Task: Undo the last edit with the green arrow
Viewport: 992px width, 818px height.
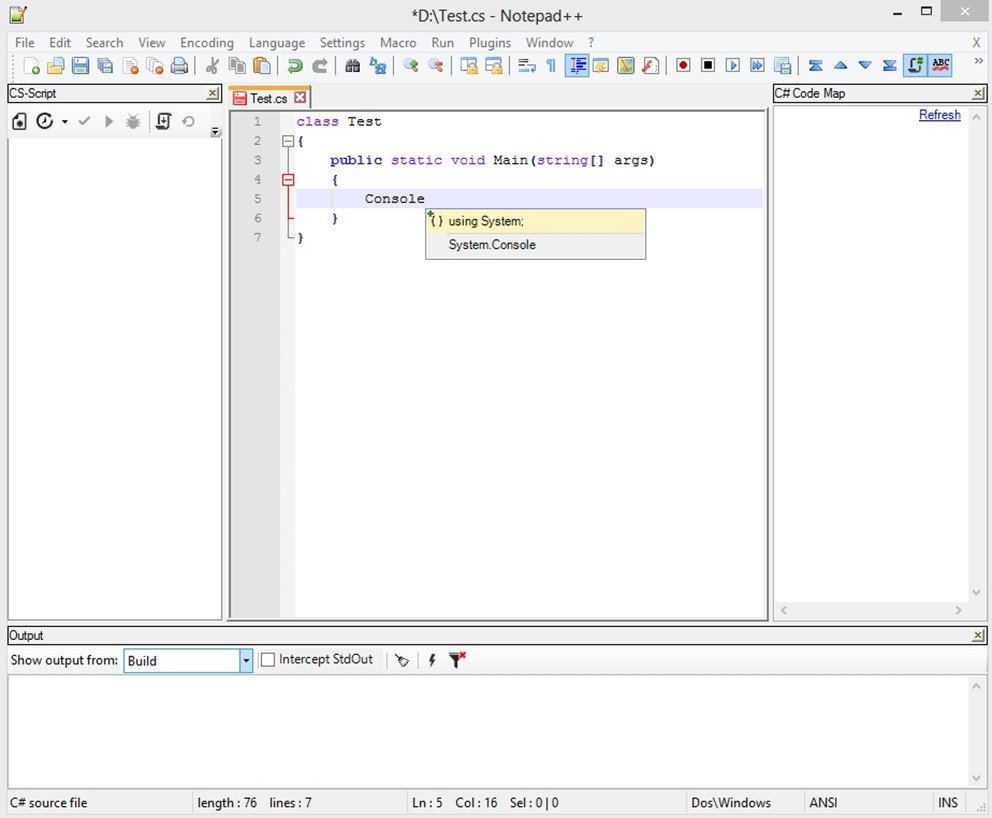Action: pyautogui.click(x=294, y=66)
